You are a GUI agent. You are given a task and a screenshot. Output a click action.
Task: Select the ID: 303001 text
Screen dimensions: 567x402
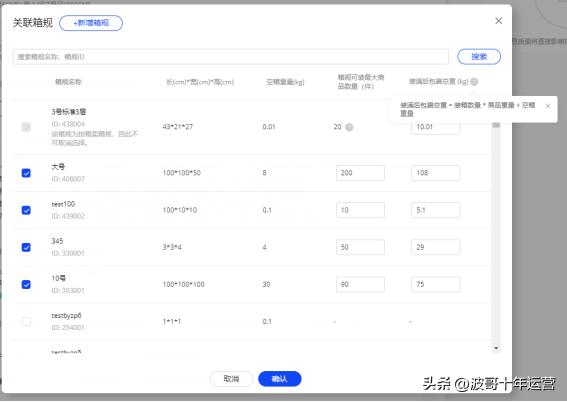[x=68, y=291]
